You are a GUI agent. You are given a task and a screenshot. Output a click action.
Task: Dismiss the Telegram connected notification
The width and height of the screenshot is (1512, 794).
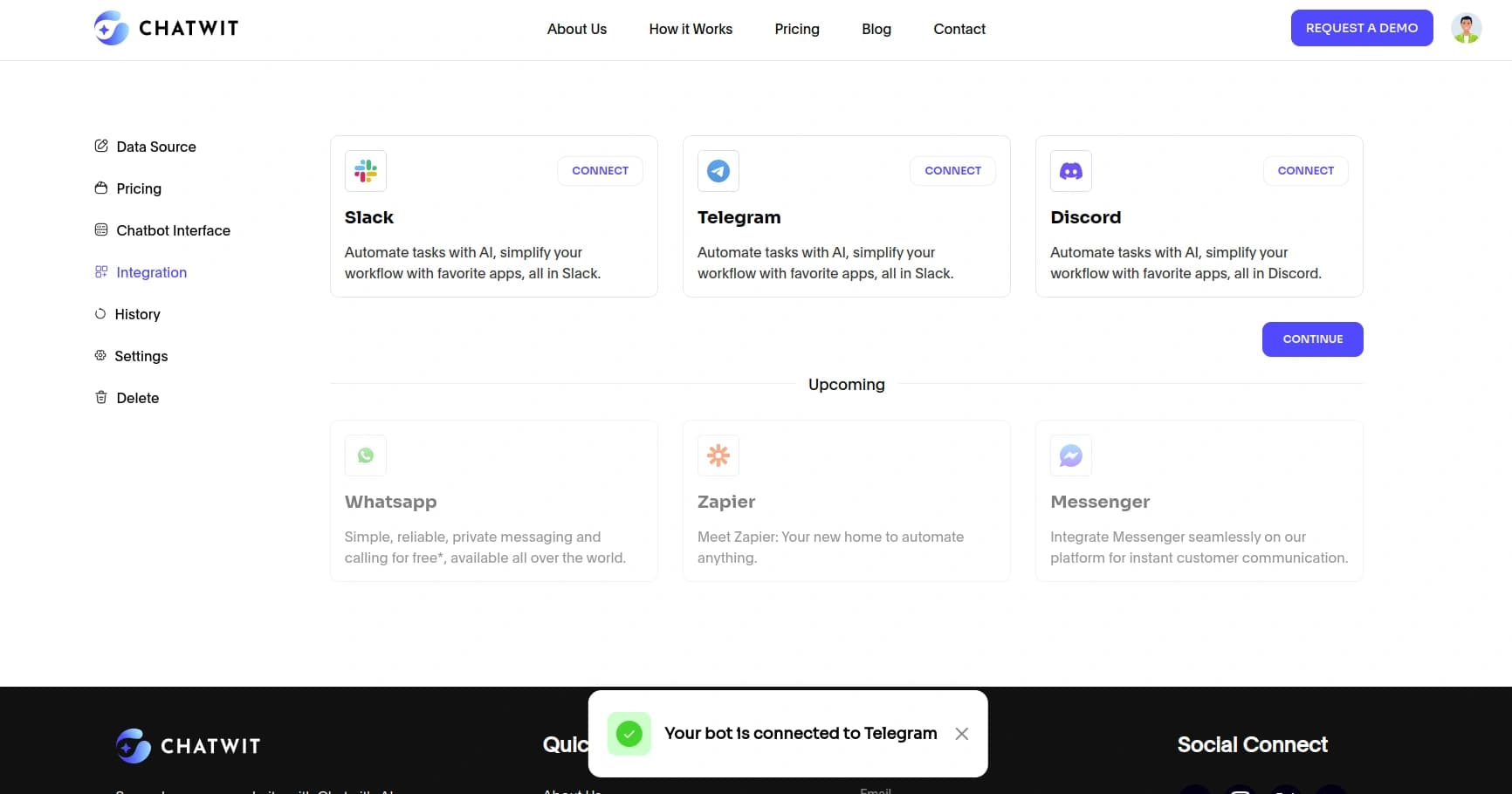pos(962,734)
